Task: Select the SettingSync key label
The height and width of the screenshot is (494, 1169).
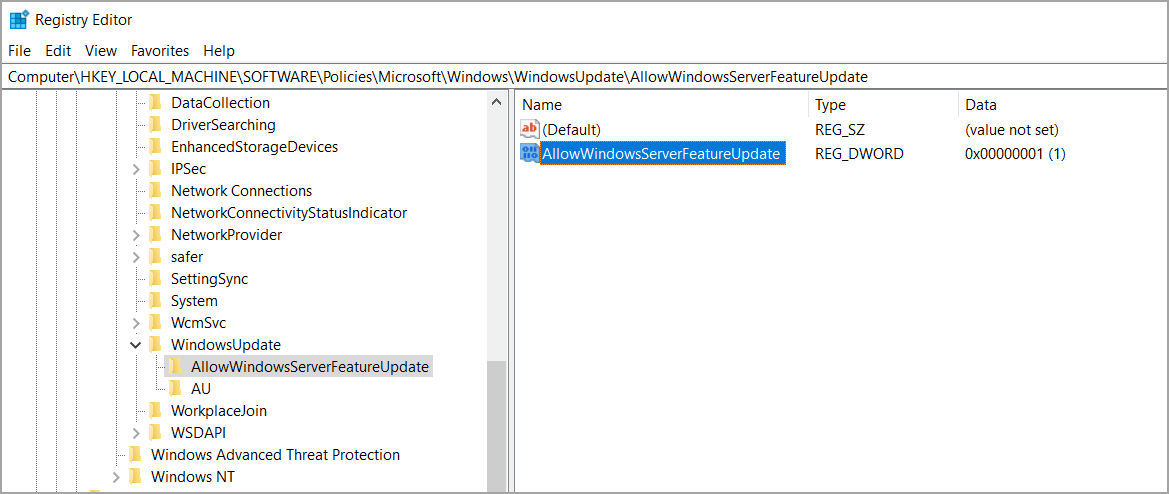Action: click(209, 279)
